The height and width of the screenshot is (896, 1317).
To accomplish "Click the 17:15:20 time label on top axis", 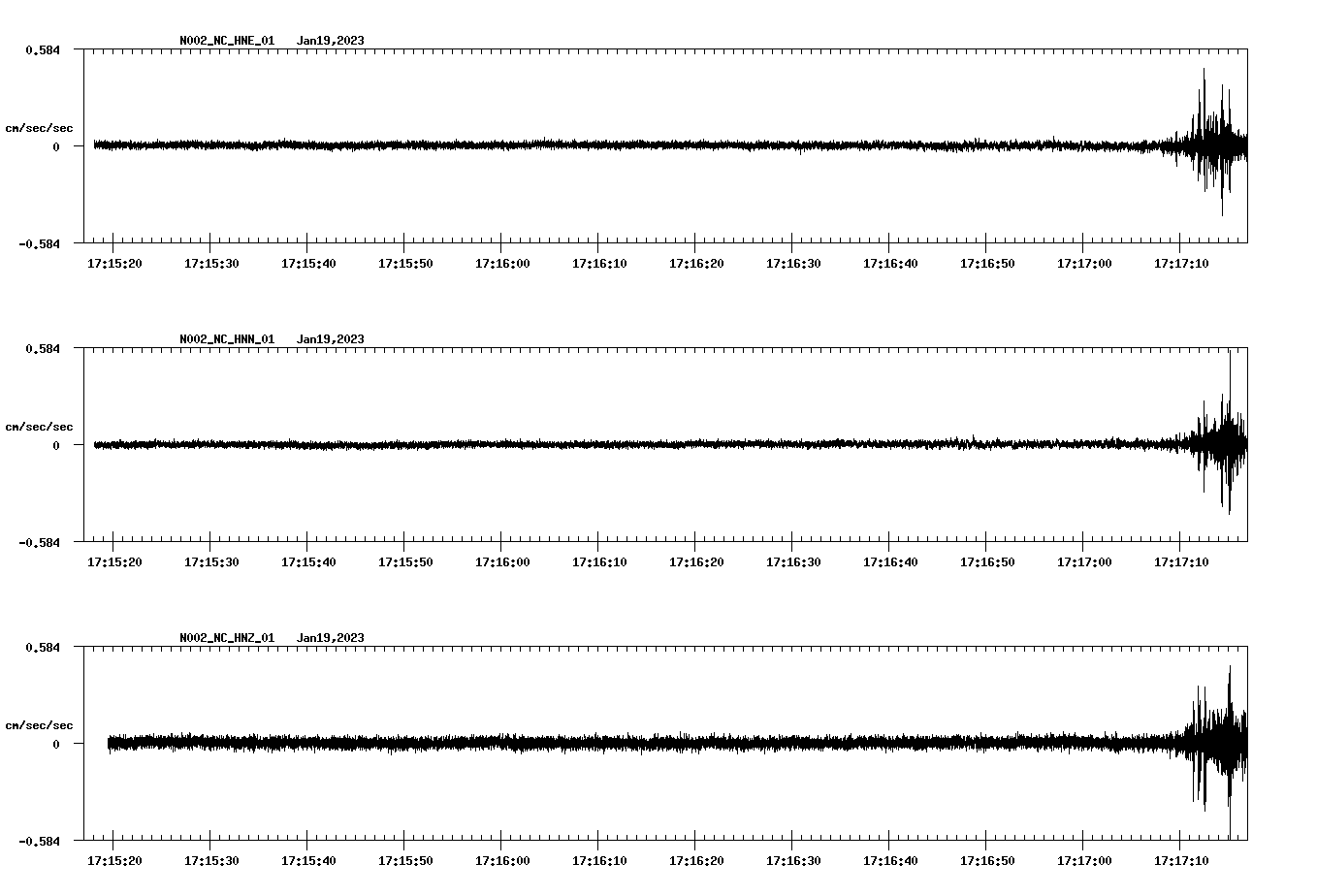I will [113, 262].
